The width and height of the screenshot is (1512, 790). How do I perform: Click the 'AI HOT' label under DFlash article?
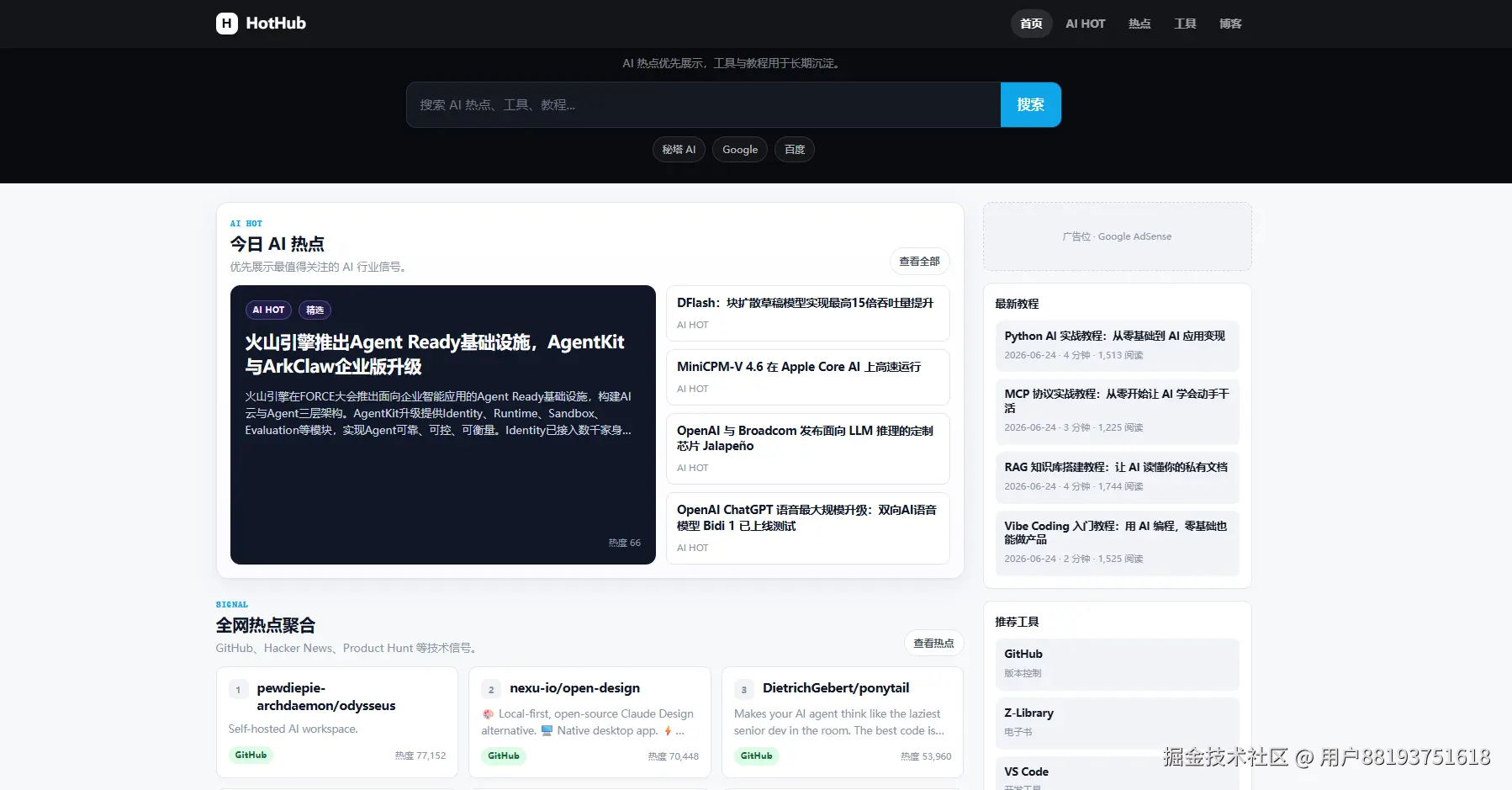tap(692, 325)
